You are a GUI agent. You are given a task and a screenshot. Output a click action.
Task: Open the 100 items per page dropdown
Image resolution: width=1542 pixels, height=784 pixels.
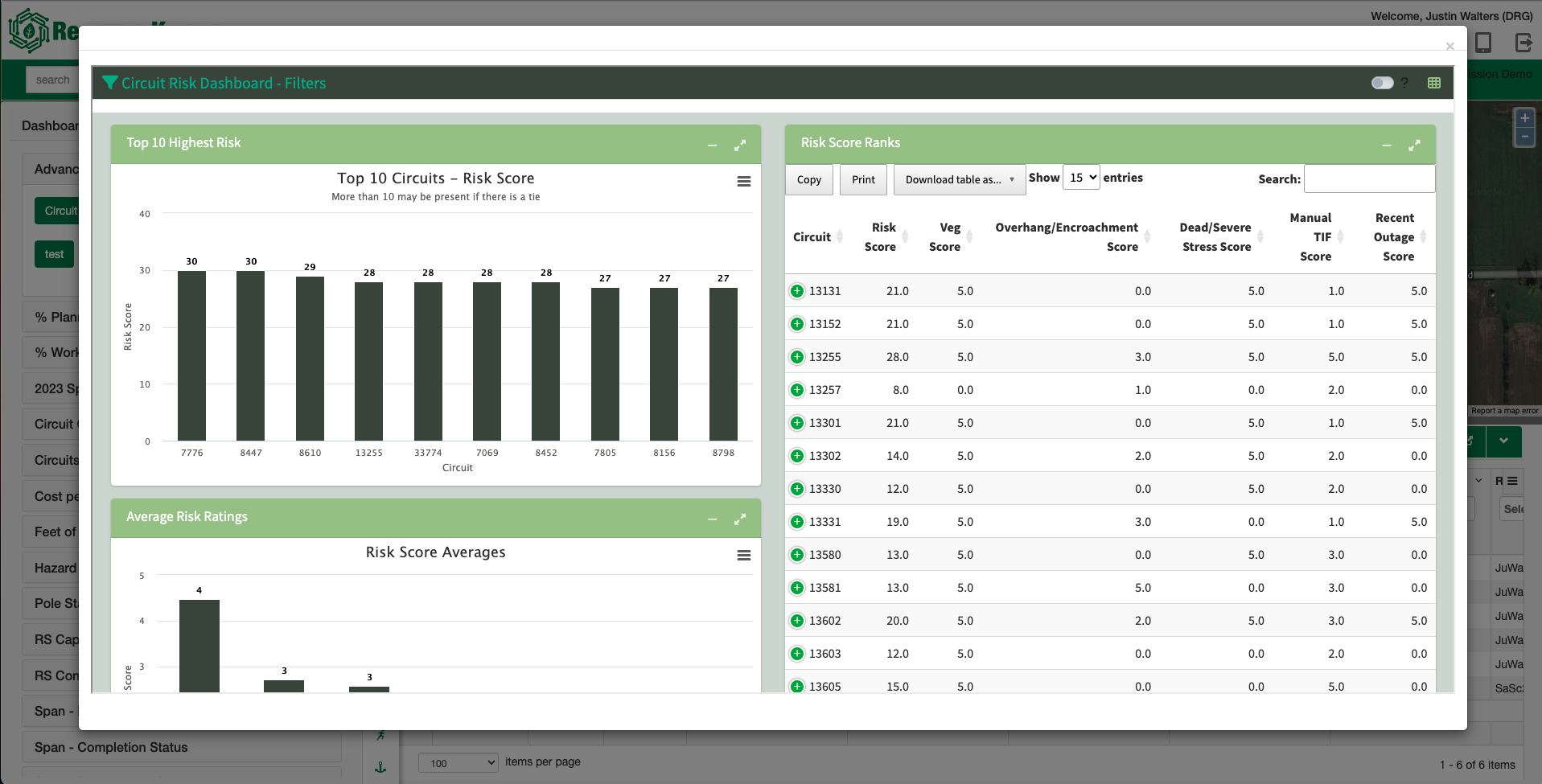[x=458, y=762]
